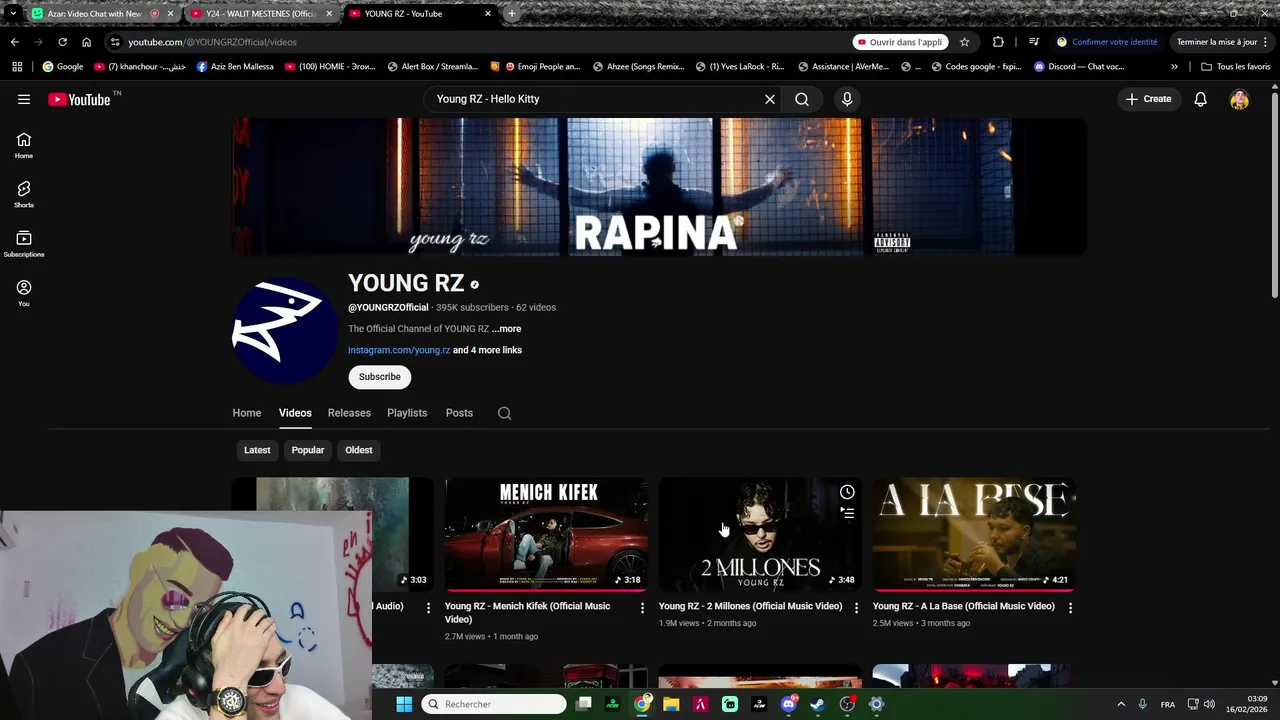Image resolution: width=1280 pixels, height=720 pixels.
Task: Open YouTube notifications bell
Action: (x=1200, y=99)
